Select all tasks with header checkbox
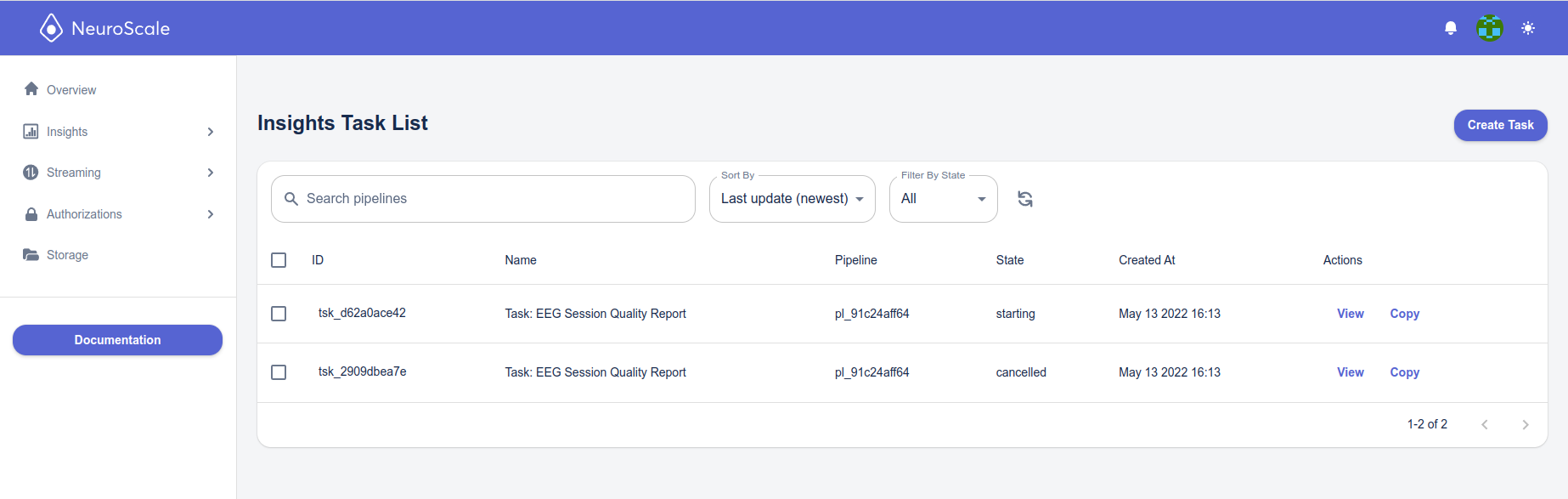Viewport: 1568px width, 499px height. click(279, 260)
